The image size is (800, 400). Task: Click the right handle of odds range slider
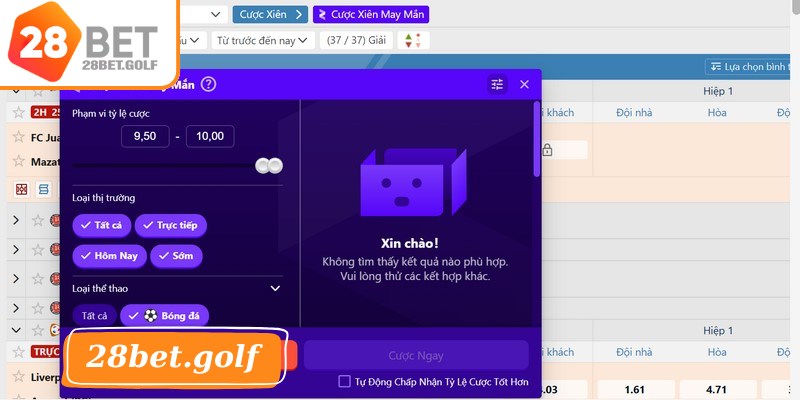click(276, 165)
